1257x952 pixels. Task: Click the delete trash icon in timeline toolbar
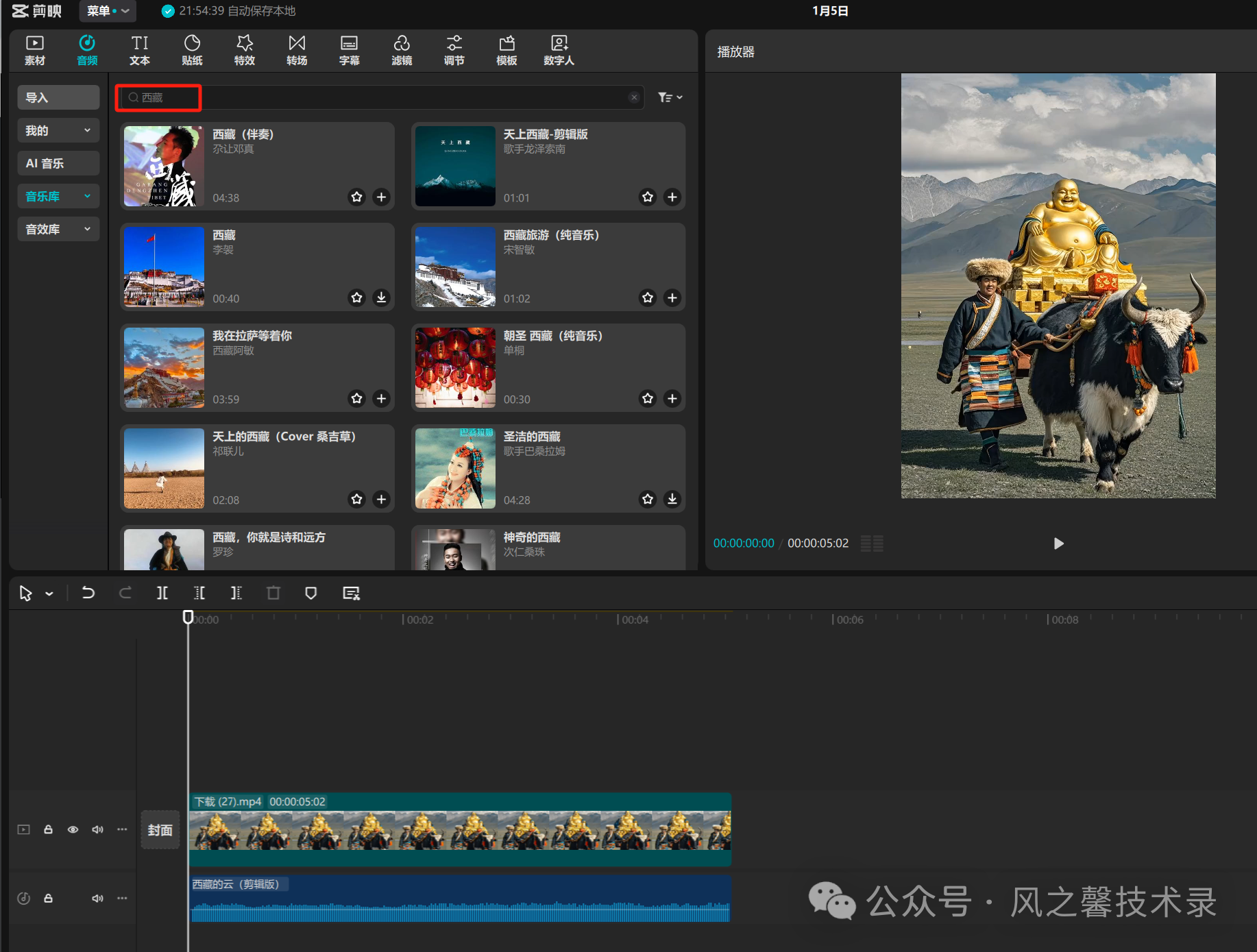pyautogui.click(x=273, y=593)
